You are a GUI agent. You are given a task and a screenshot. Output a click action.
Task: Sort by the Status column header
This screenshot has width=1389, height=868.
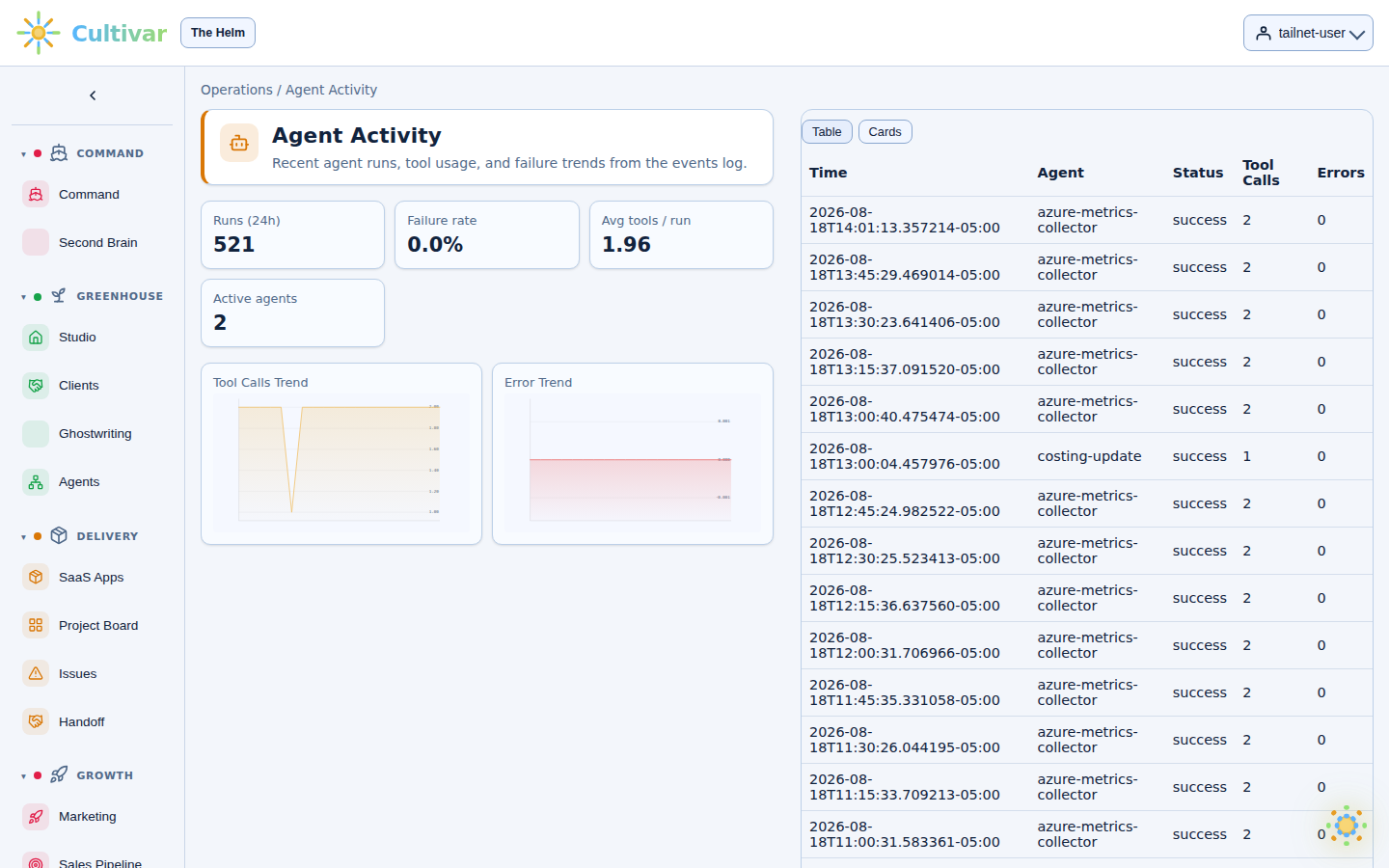(1198, 173)
